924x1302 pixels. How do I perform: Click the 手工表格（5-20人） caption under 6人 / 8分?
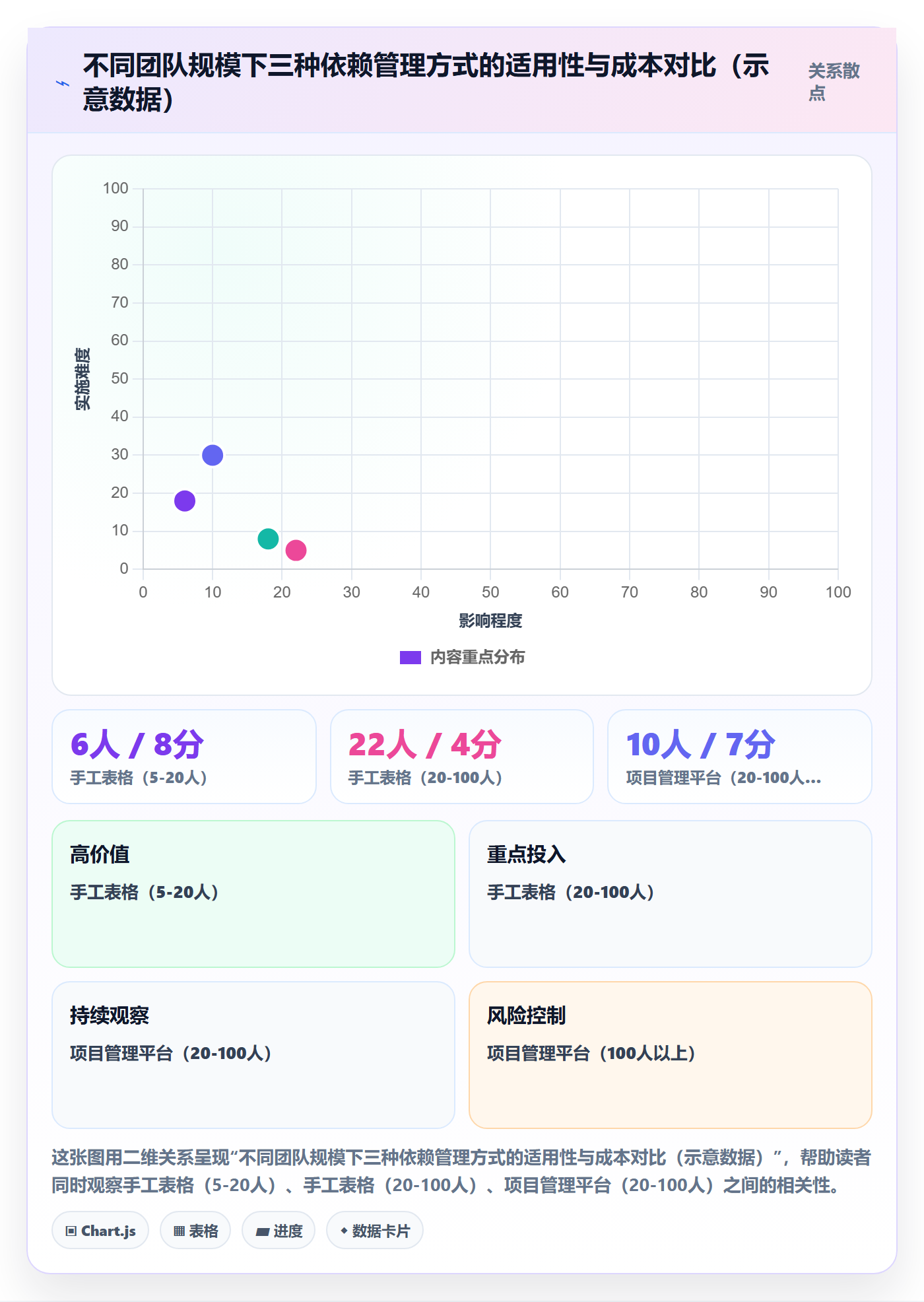[x=139, y=778]
